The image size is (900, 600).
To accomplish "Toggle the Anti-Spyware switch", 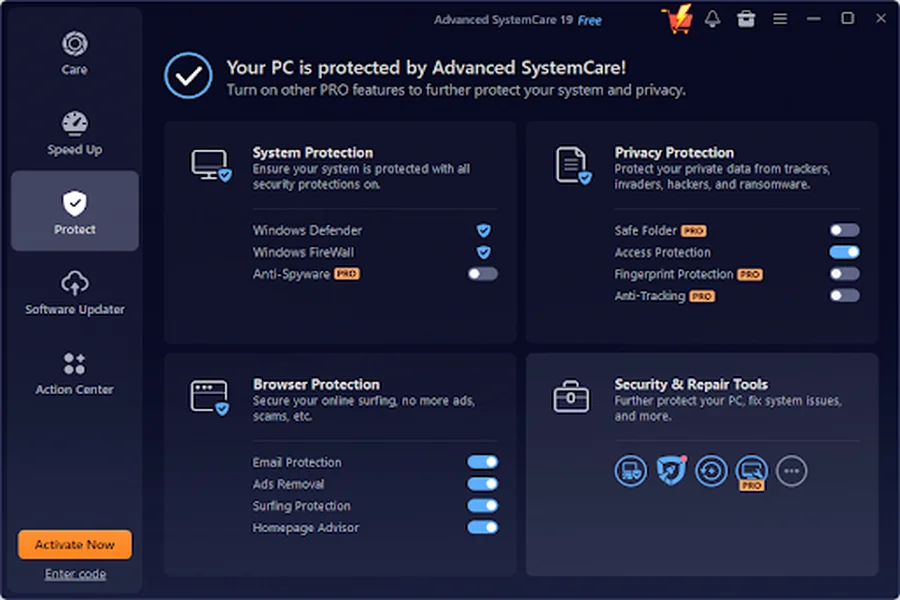I will pos(483,274).
